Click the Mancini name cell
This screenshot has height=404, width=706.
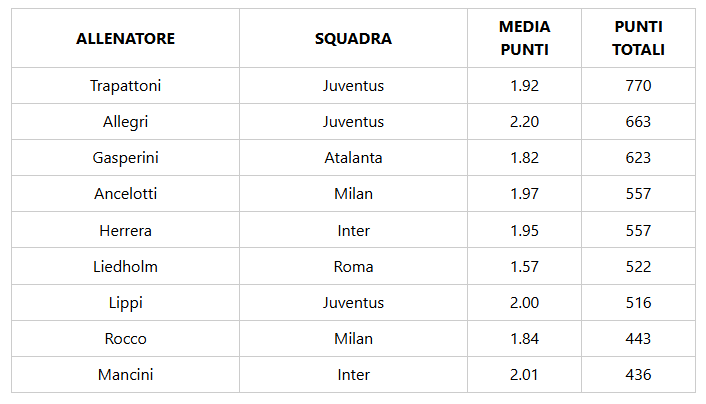tap(125, 375)
